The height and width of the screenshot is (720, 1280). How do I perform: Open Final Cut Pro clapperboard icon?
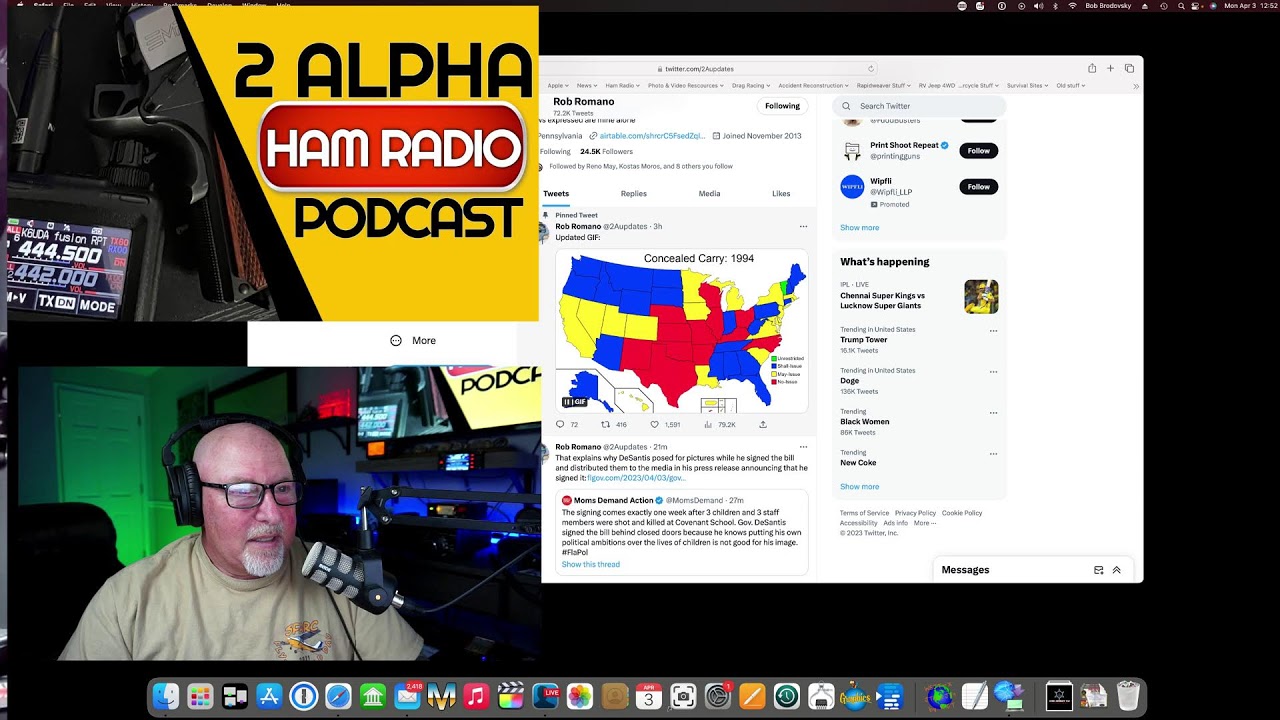[511, 696]
